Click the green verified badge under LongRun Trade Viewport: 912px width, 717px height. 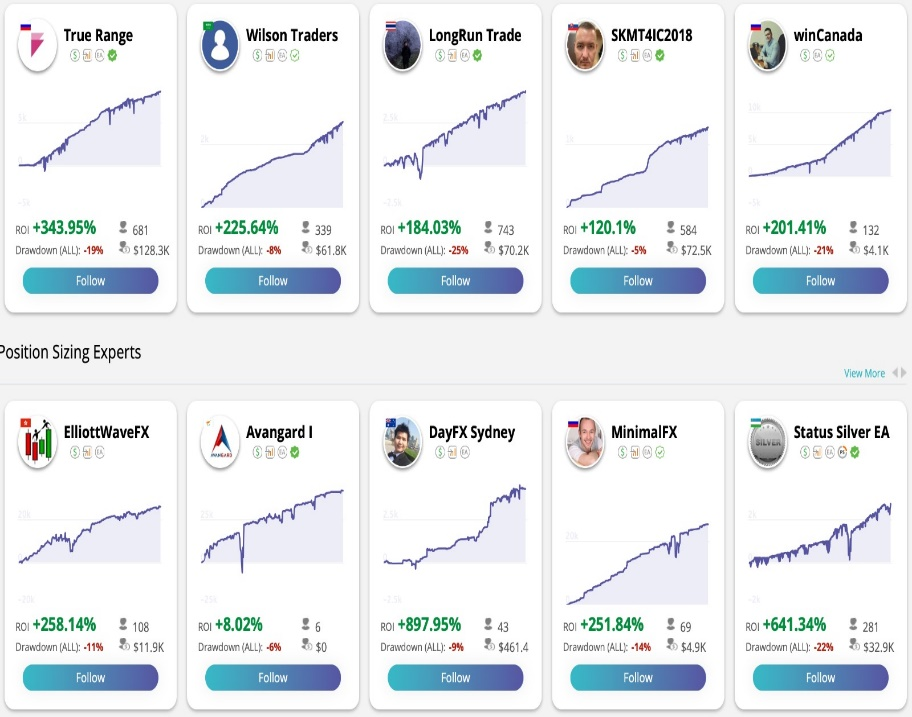point(477,56)
